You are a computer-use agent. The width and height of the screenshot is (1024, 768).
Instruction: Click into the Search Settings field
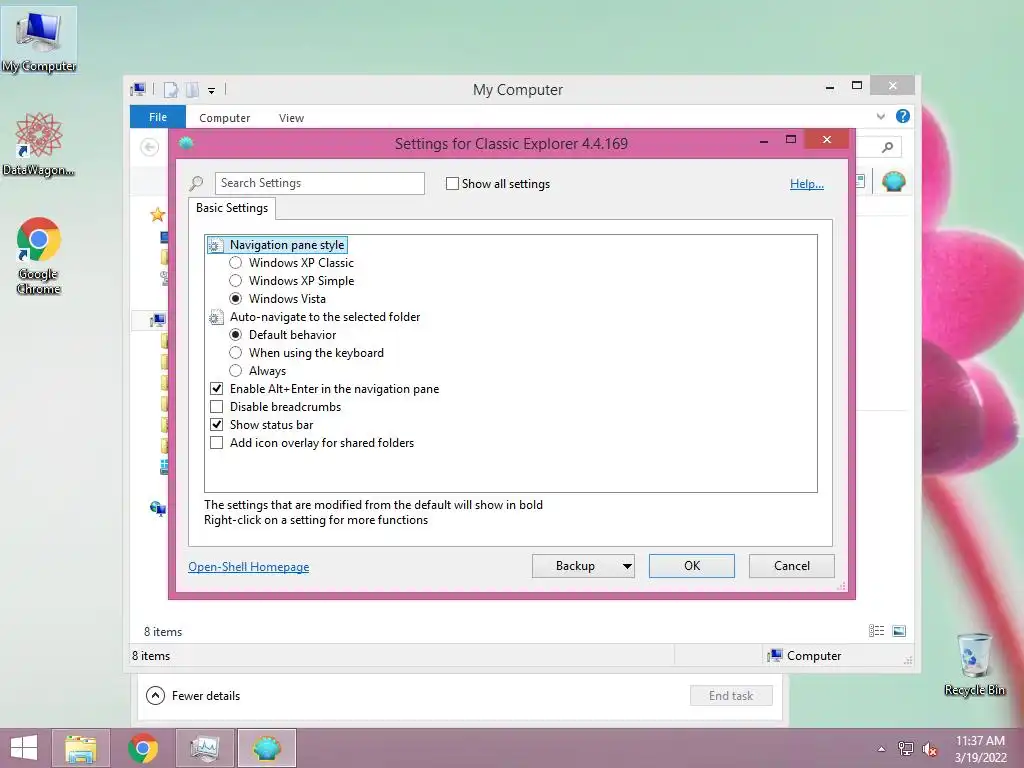319,183
